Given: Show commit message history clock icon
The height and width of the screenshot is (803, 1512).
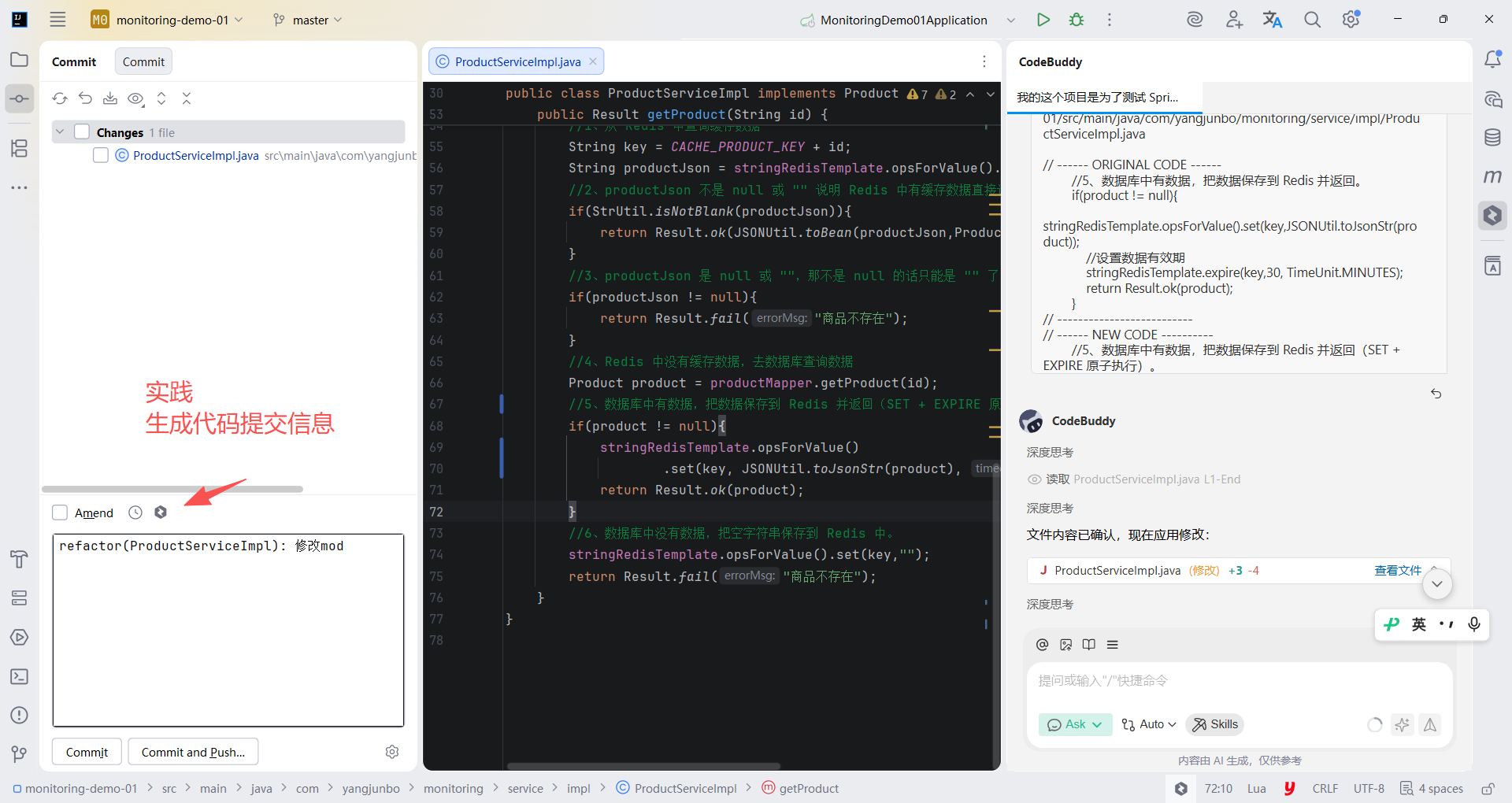Looking at the screenshot, I should pyautogui.click(x=135, y=513).
